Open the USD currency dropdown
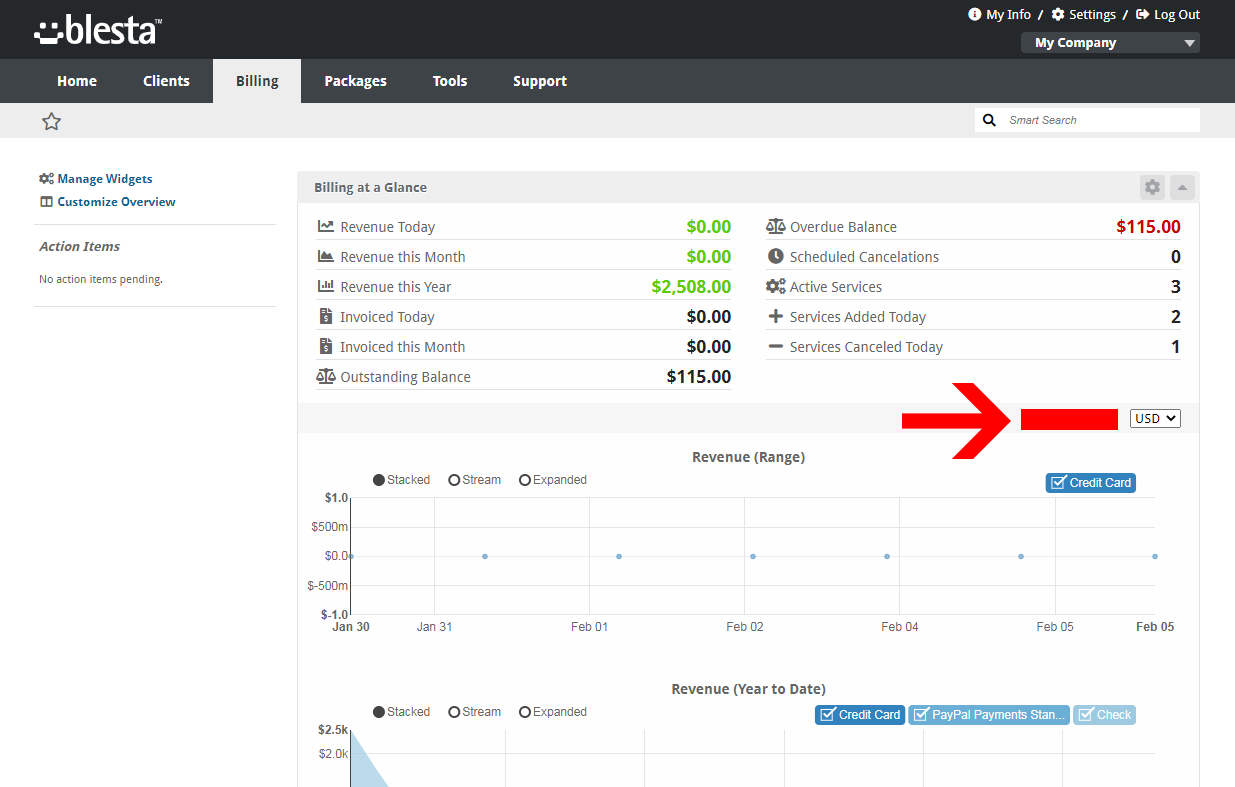 point(1155,419)
